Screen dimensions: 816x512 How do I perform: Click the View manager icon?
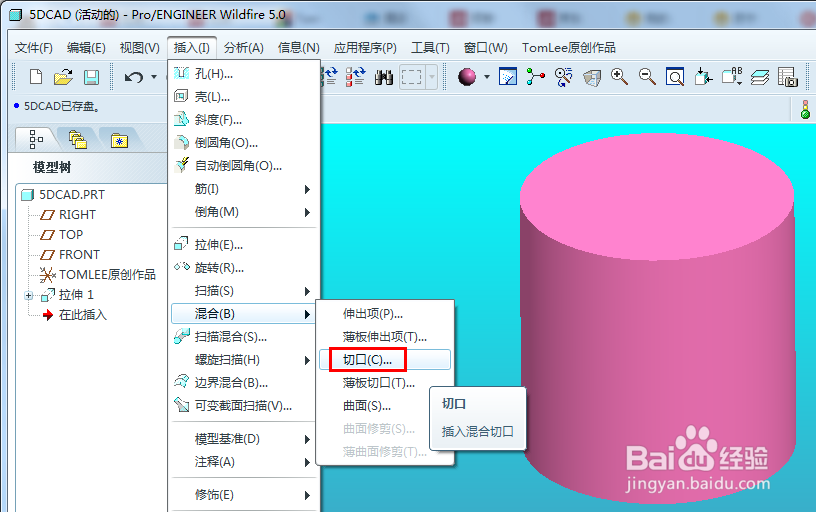tap(787, 77)
